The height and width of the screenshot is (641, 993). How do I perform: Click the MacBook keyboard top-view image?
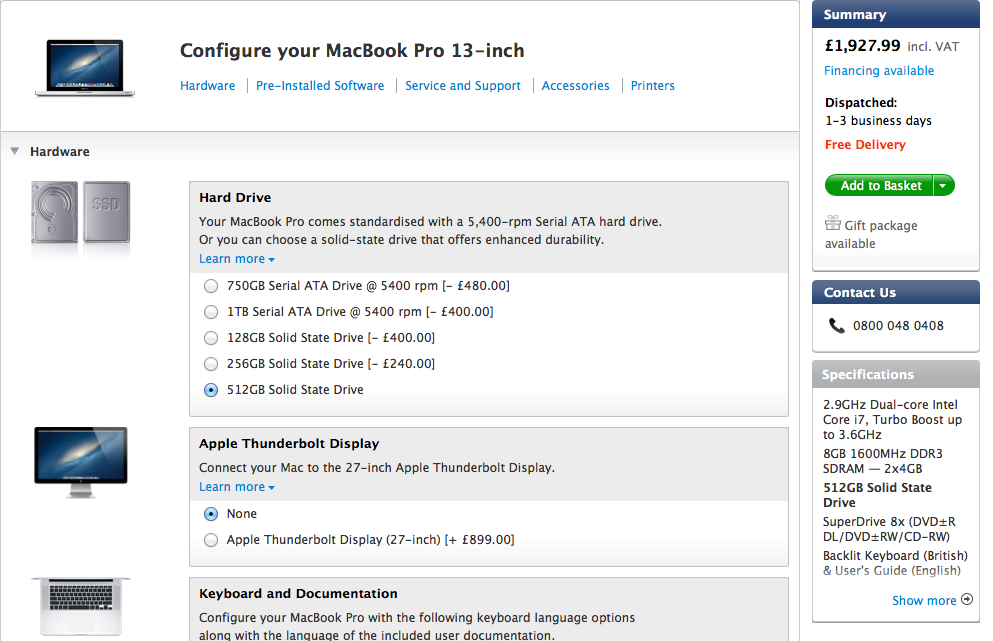pyautogui.click(x=80, y=606)
